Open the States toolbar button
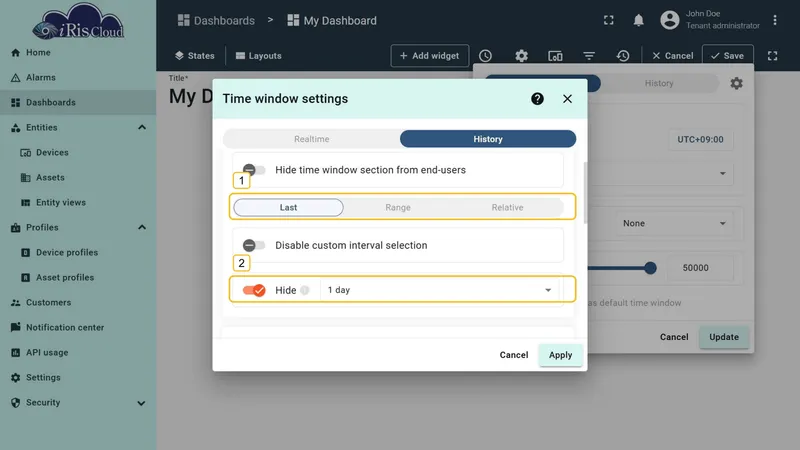 coord(194,56)
